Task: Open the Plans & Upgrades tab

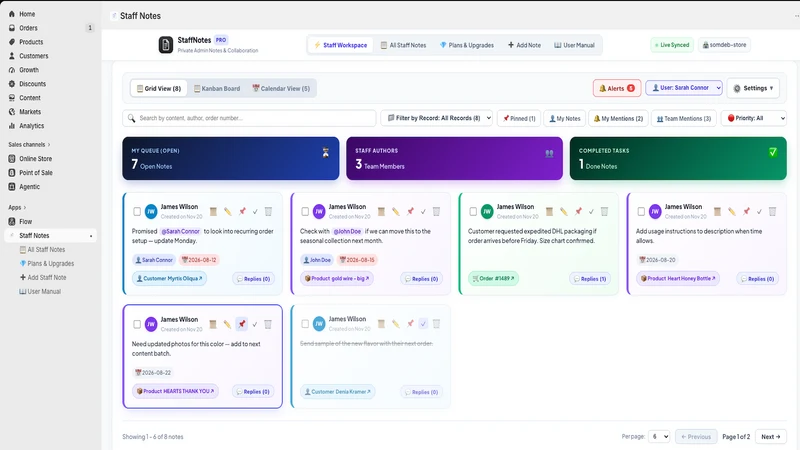Action: 467,45
